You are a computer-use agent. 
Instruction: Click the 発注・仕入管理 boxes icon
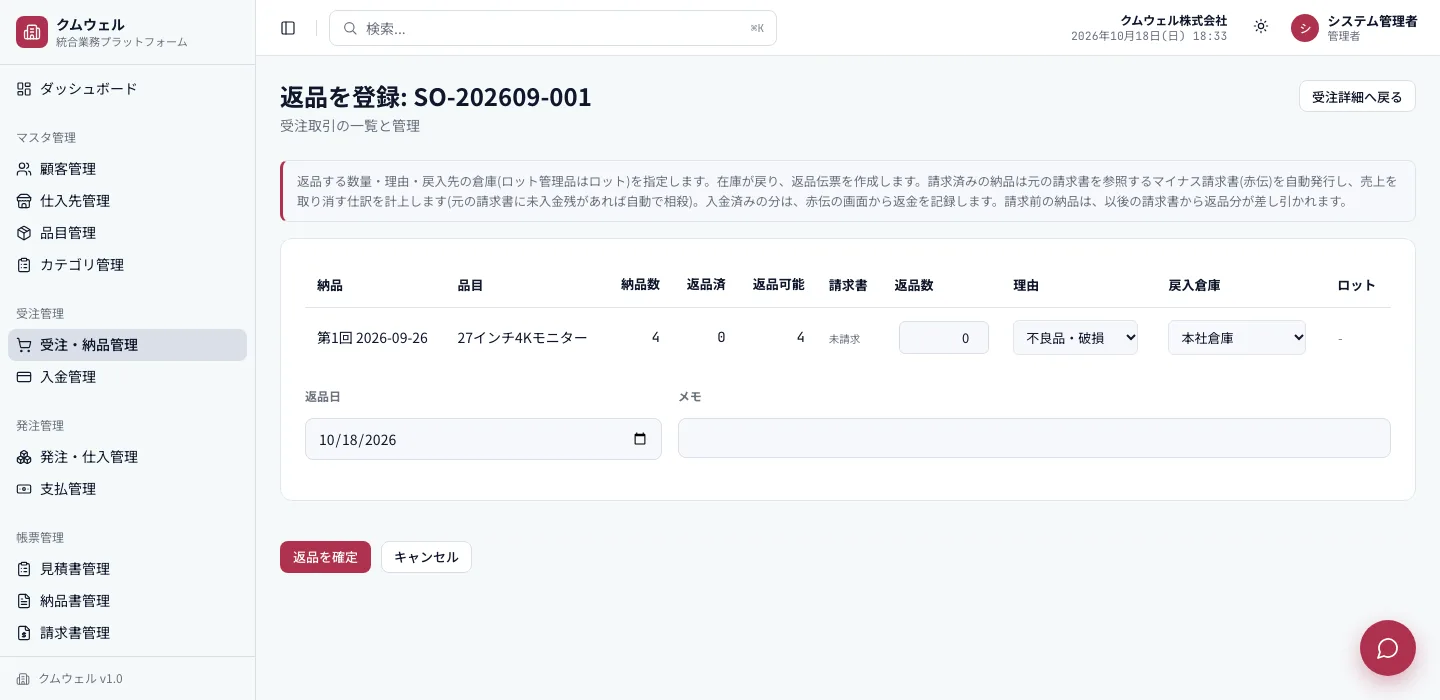pyautogui.click(x=24, y=457)
